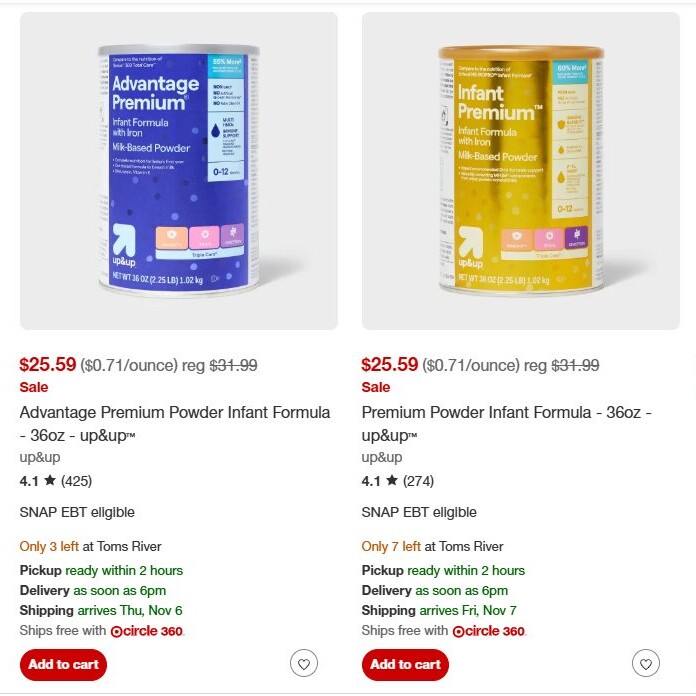Open Premium Powder Infant Formula 36oz title link
This screenshot has height=696, width=696.
tap(506, 423)
